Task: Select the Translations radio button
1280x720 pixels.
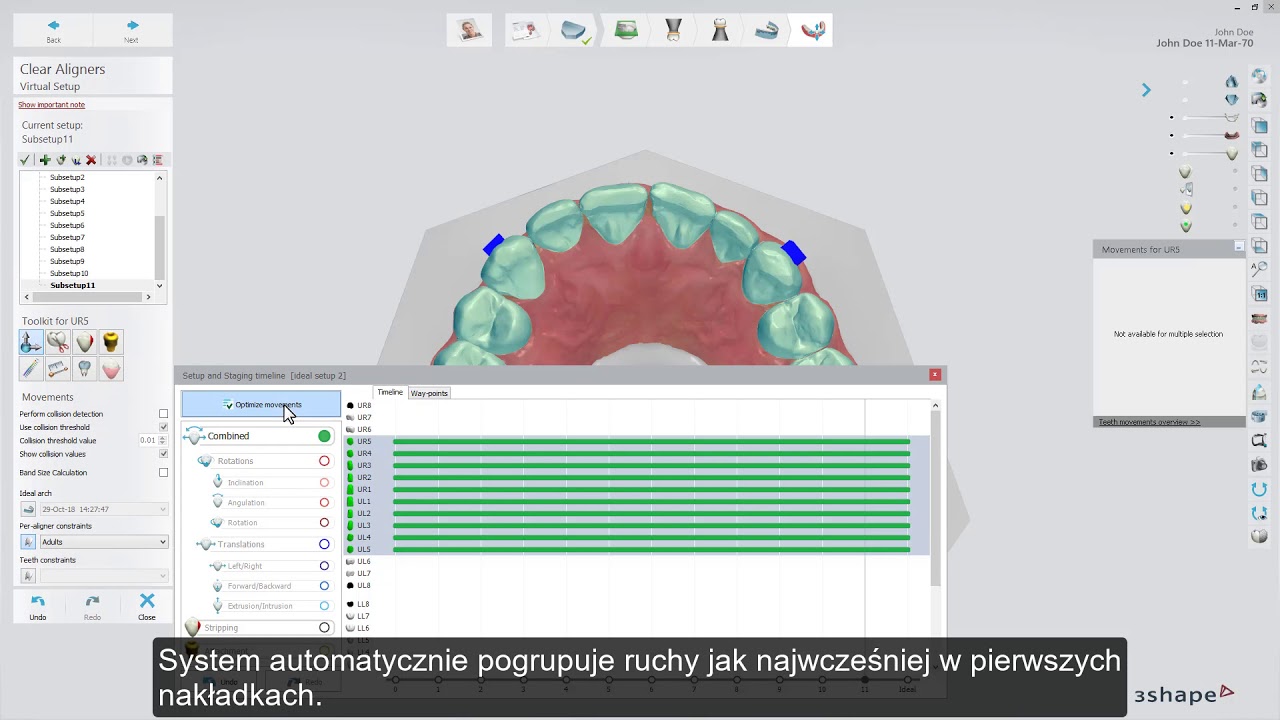Action: 324,544
